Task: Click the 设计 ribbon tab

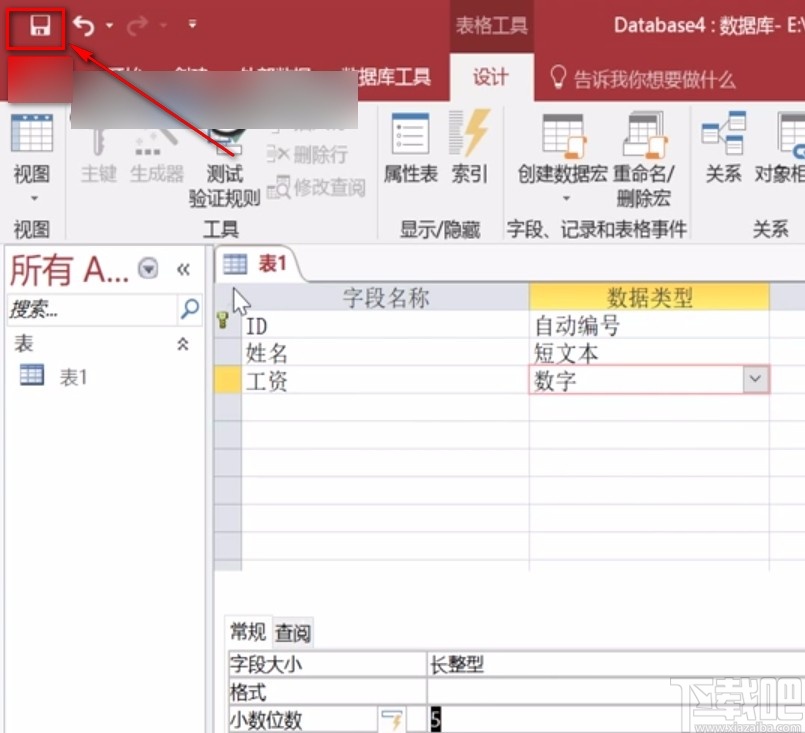Action: coord(491,75)
